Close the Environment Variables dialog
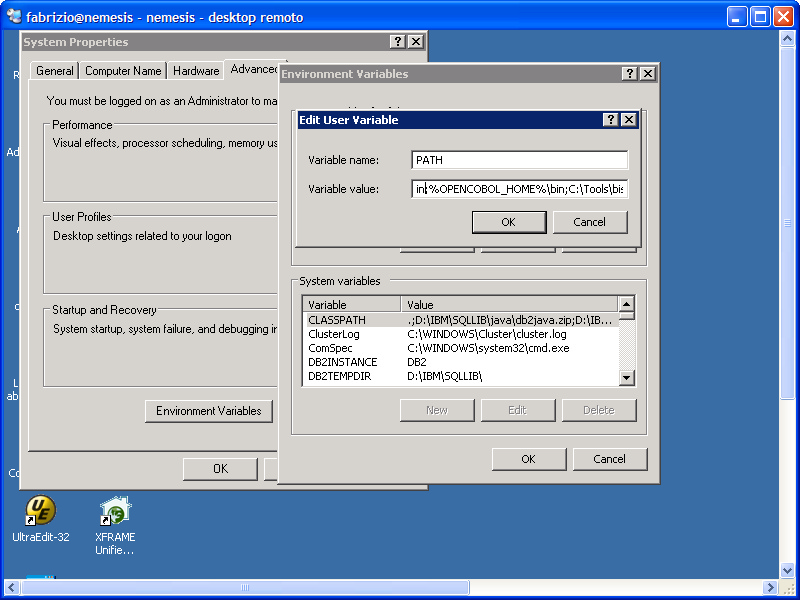This screenshot has height=600, width=800. click(648, 74)
